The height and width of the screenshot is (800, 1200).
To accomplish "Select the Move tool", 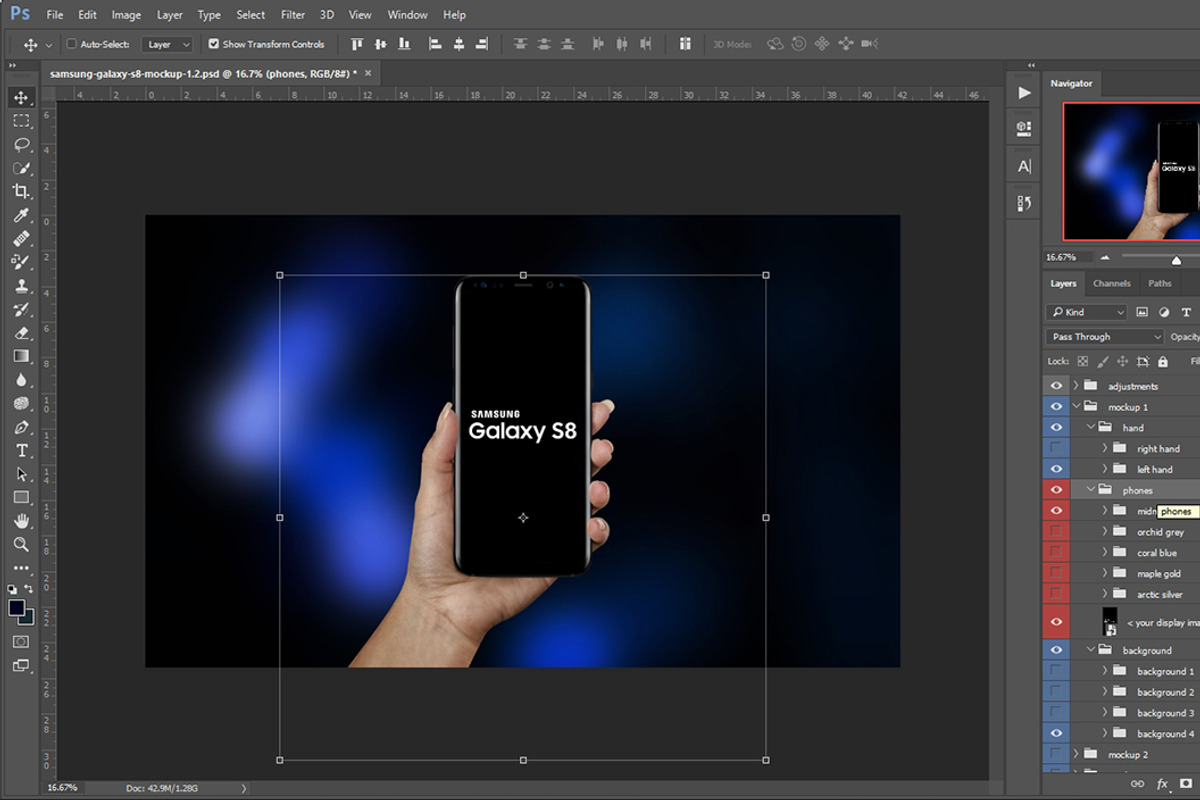I will coord(21,97).
